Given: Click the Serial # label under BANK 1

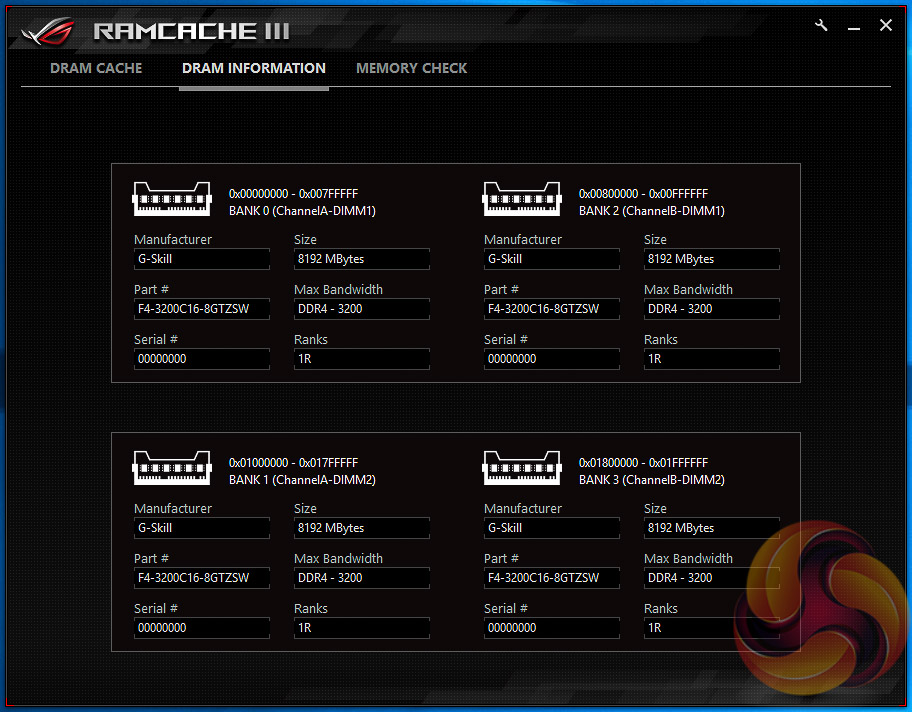Looking at the screenshot, I should [x=155, y=608].
